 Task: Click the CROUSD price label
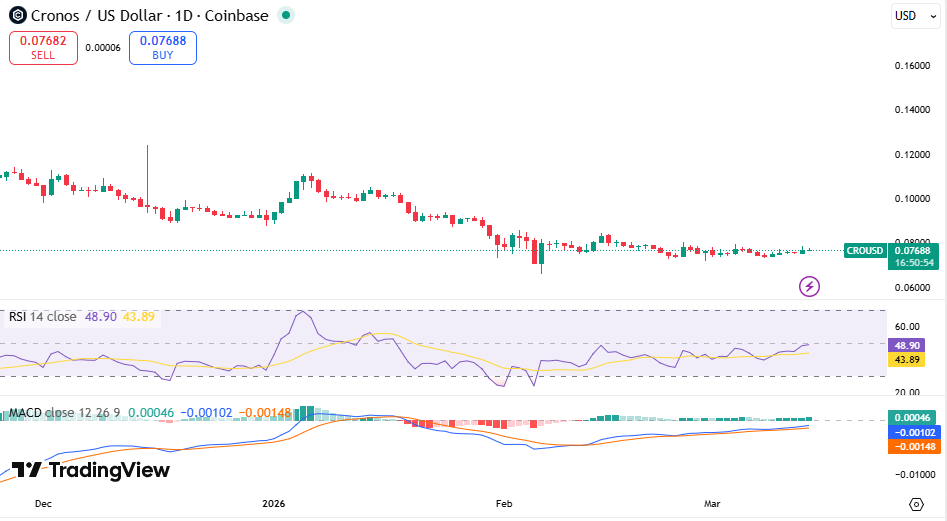(x=865, y=251)
